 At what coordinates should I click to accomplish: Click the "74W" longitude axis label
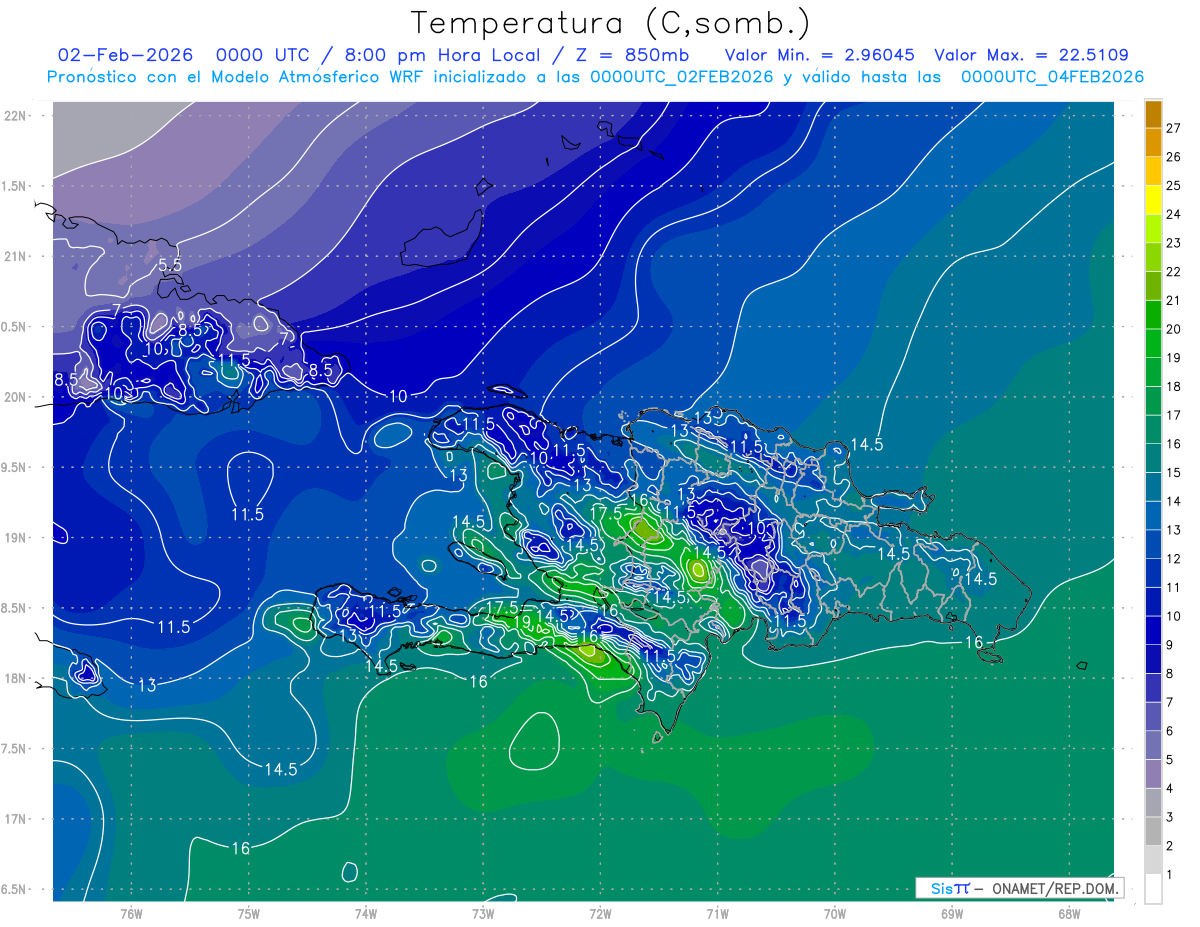pos(366,913)
